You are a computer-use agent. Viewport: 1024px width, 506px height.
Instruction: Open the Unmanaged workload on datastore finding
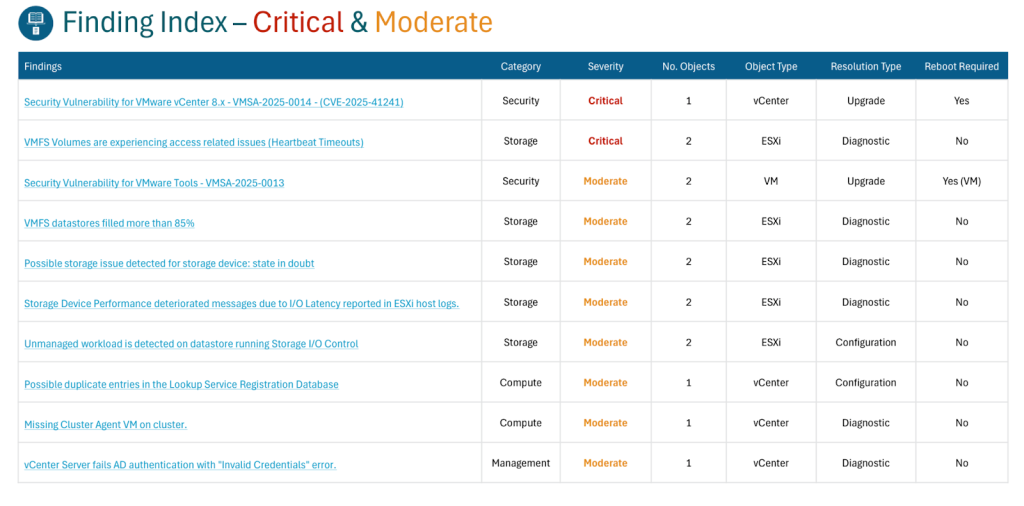(x=191, y=343)
